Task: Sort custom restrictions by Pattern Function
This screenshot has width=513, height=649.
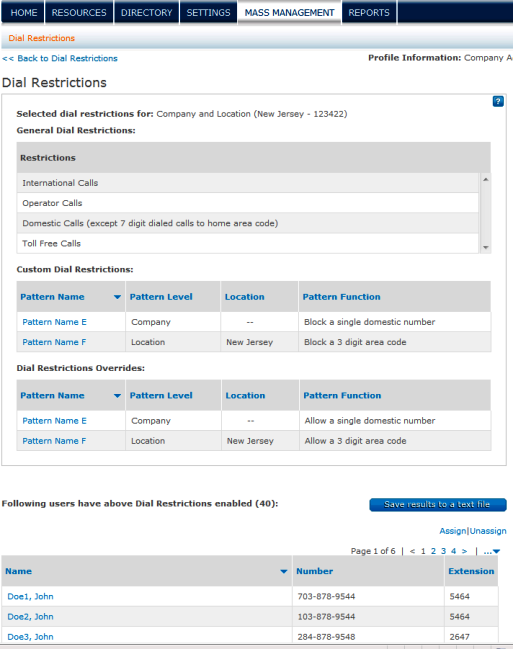Action: point(341,297)
